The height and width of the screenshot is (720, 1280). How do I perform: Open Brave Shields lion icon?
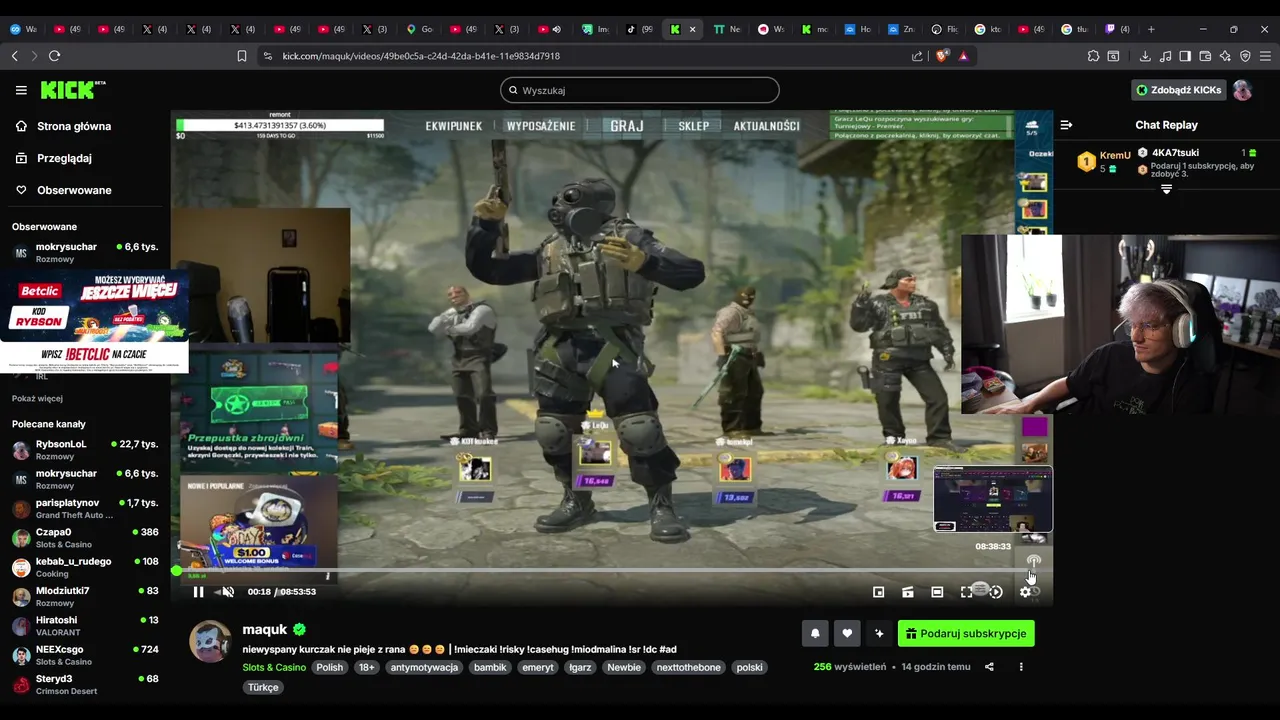941,56
